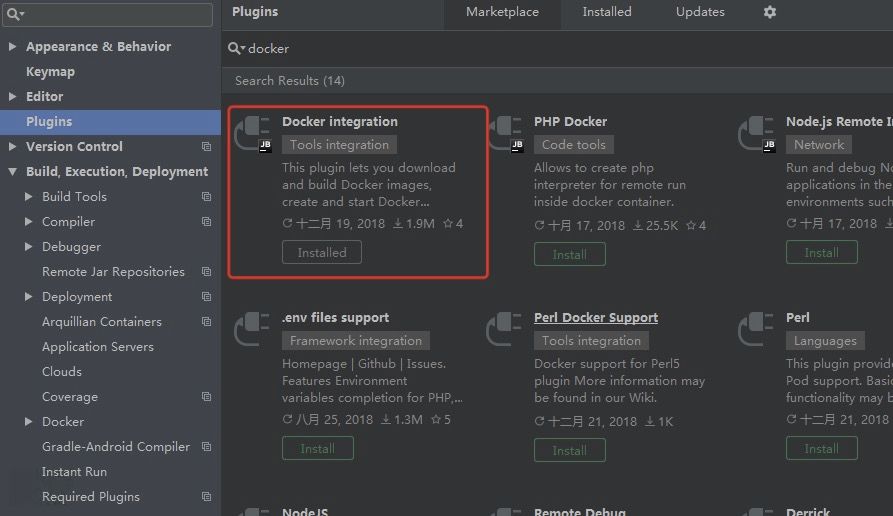Click the Perl Docker Support plugin icon
This screenshot has width=893, height=516.
point(504,330)
